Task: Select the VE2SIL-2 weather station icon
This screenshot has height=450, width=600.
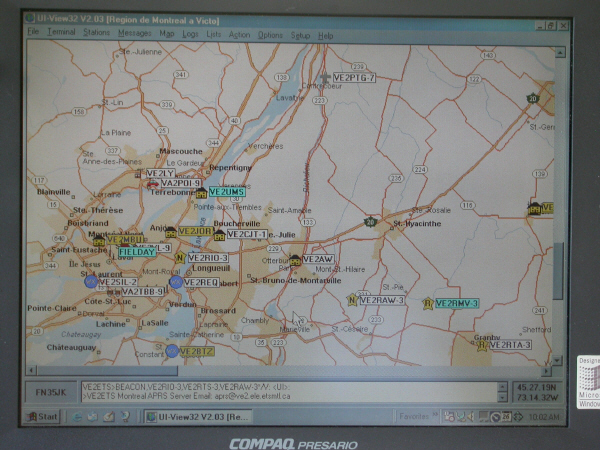Action: tap(91, 282)
